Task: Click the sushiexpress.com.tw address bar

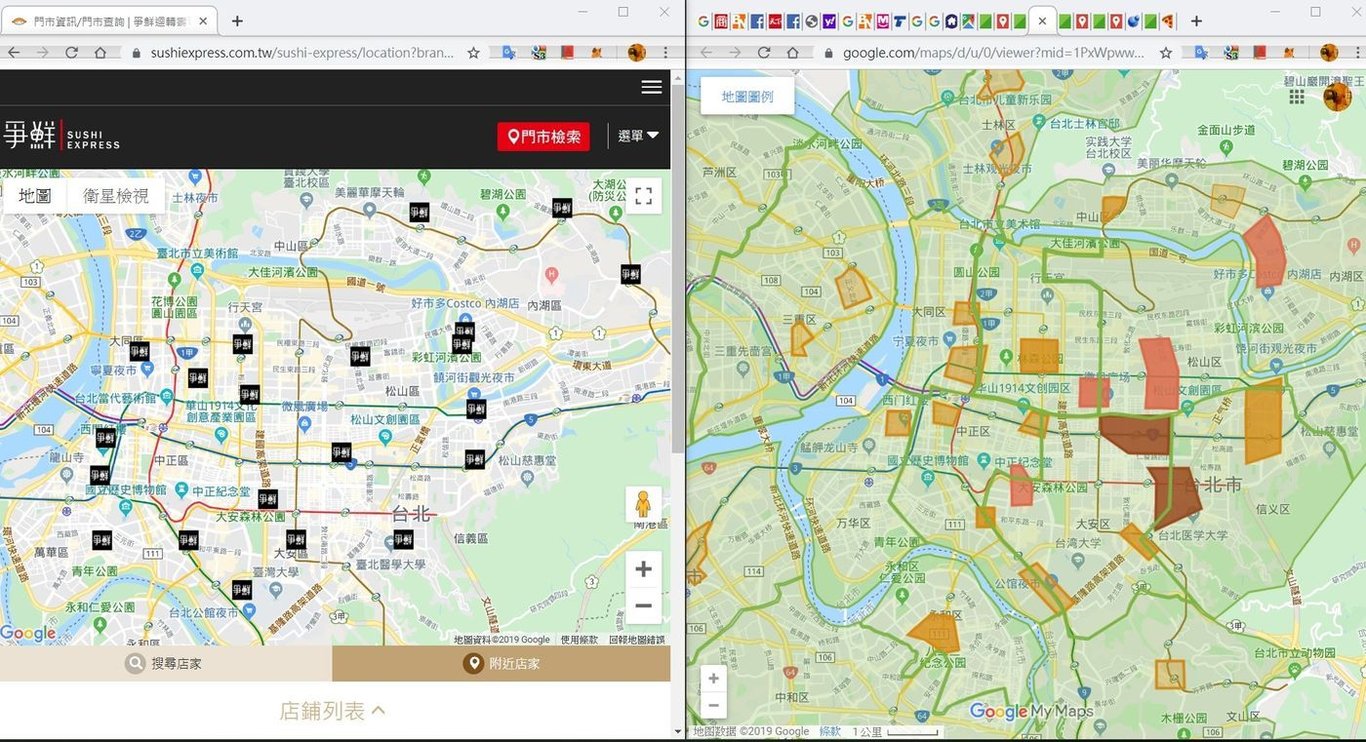Action: click(x=302, y=52)
